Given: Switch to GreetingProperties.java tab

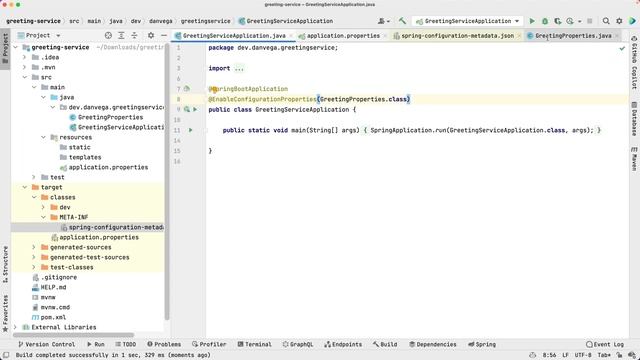Looking at the screenshot, I should (x=573, y=36).
